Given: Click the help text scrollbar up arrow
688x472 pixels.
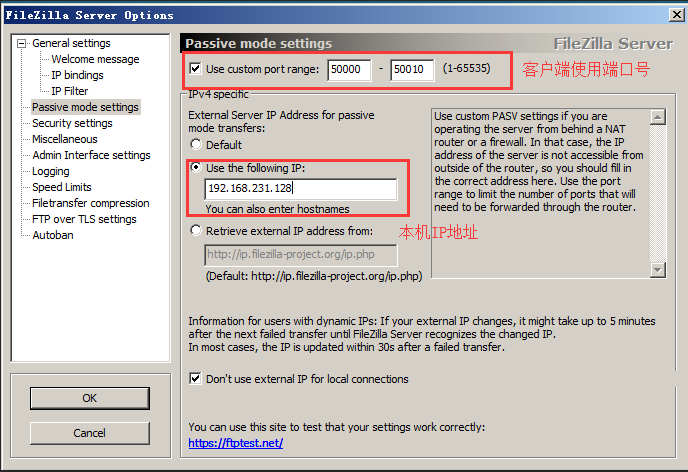Looking at the screenshot, I should coord(657,117).
